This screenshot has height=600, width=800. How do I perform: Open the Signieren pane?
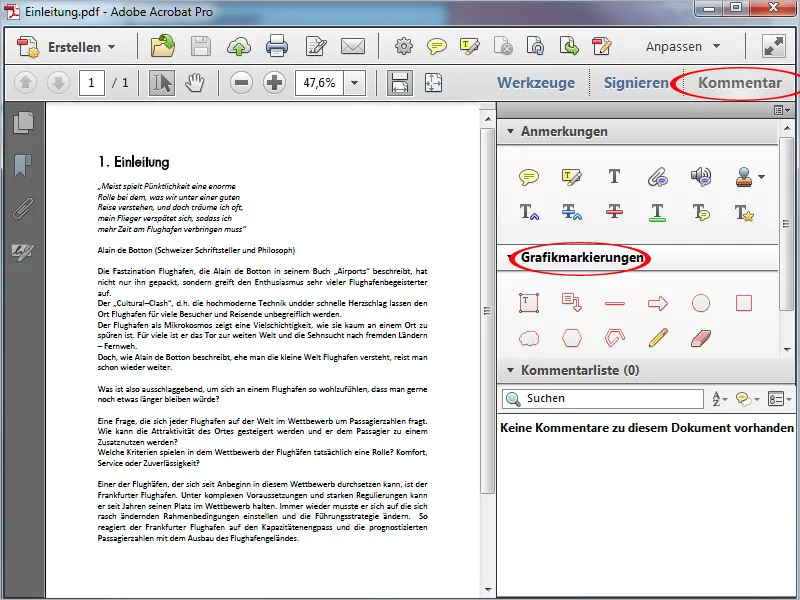click(x=636, y=83)
